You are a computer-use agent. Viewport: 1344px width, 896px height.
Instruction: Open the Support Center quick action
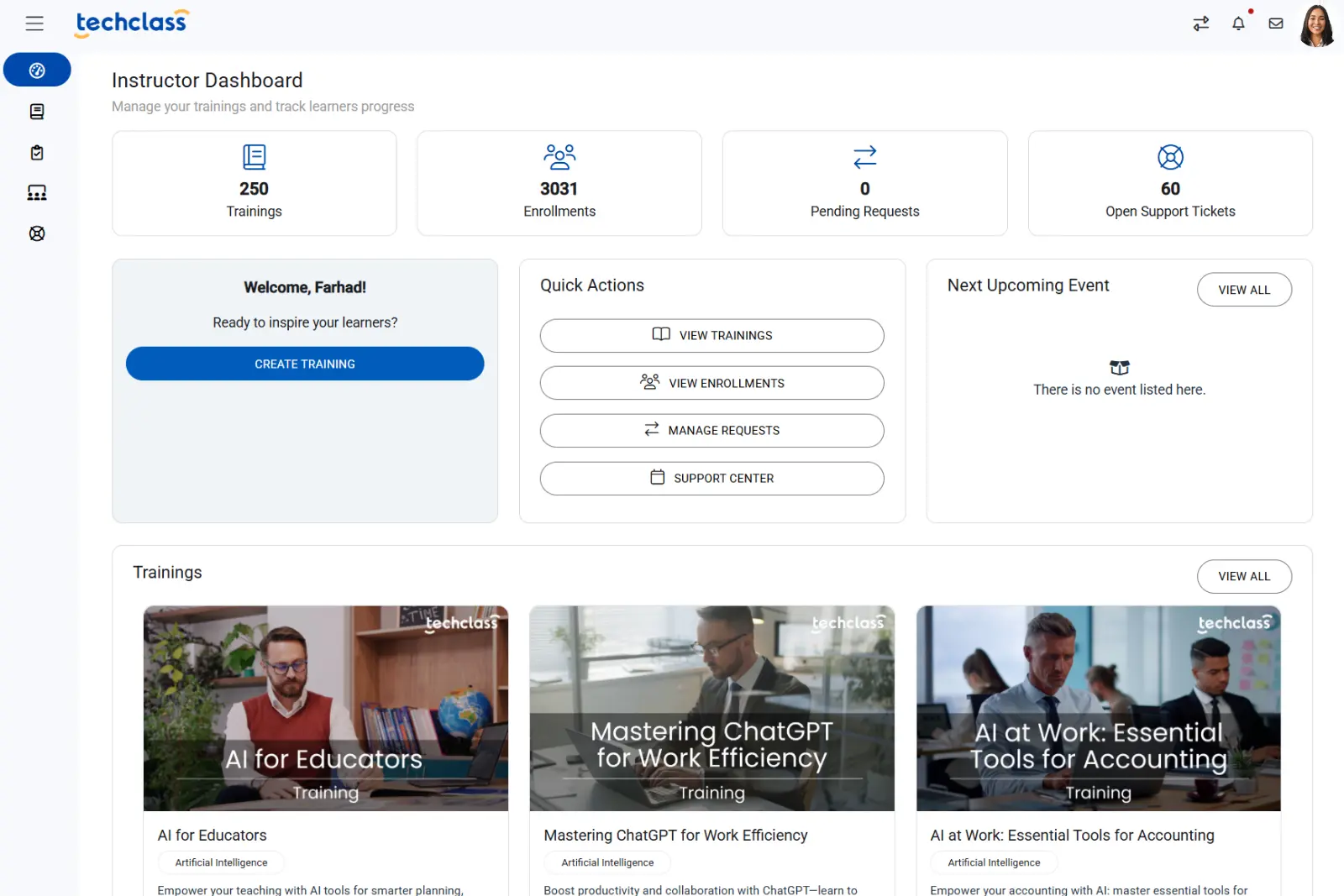tap(712, 478)
